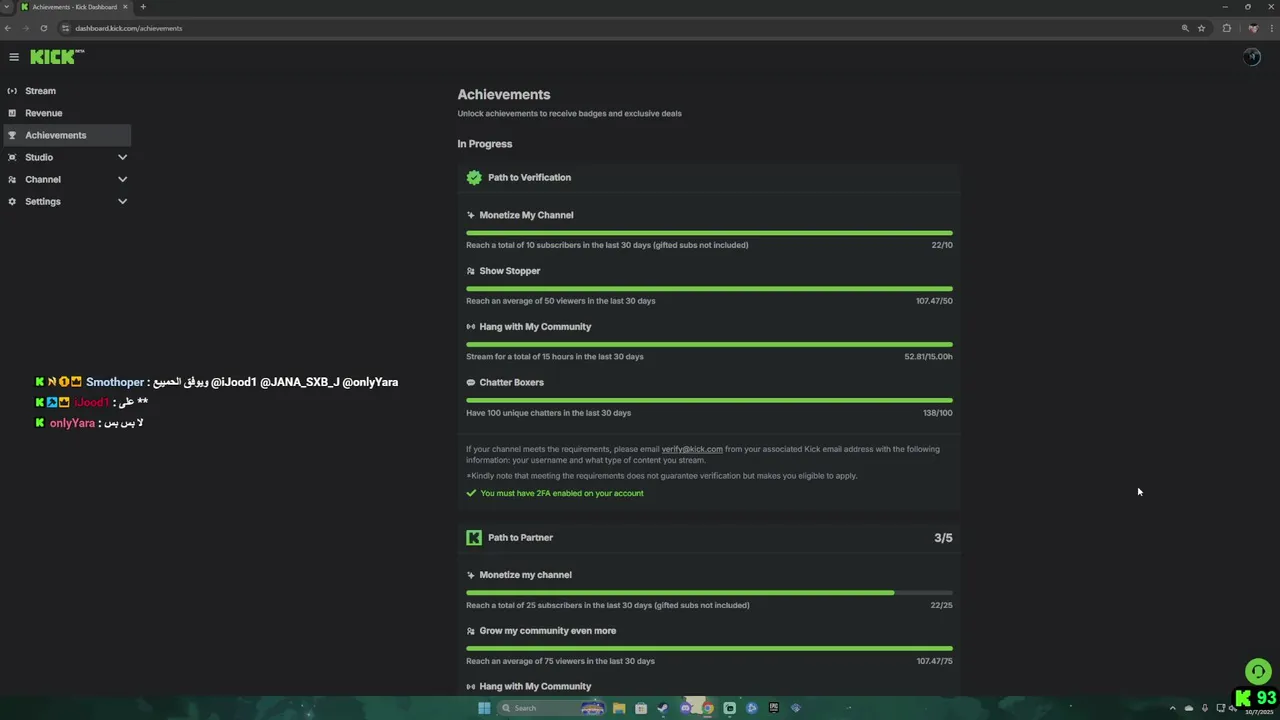1280x720 pixels.
Task: Click the Show Stopper progress bar
Action: click(x=709, y=289)
